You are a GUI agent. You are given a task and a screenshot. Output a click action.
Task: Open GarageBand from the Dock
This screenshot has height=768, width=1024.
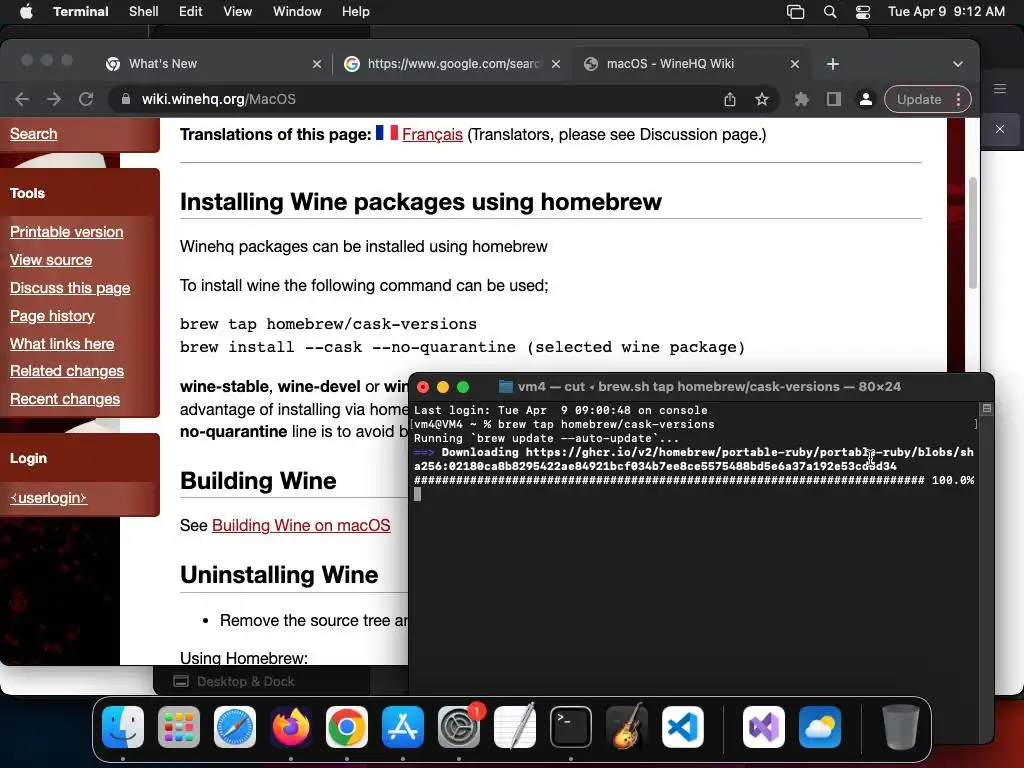click(x=627, y=727)
